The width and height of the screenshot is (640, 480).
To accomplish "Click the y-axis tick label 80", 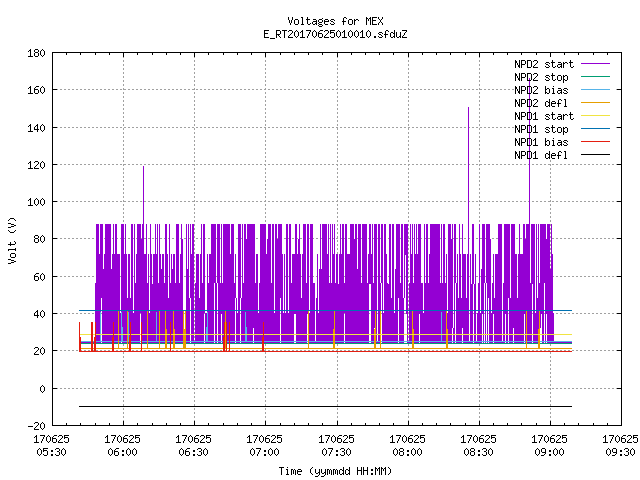I will (x=39, y=239).
